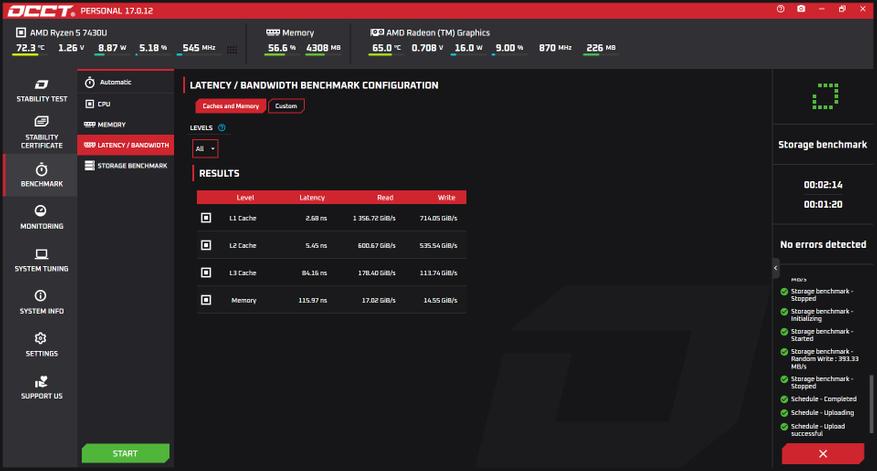Select Latency / Bandwidth benchmark item
The width and height of the screenshot is (877, 471).
[x=126, y=145]
